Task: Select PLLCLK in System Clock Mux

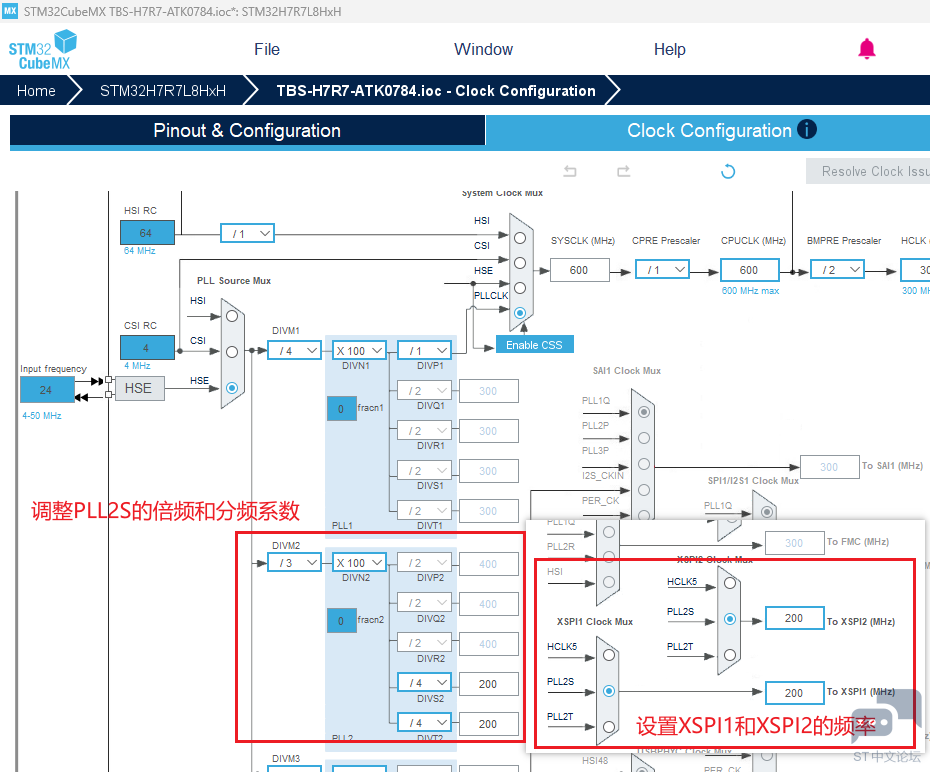Action: (x=520, y=312)
